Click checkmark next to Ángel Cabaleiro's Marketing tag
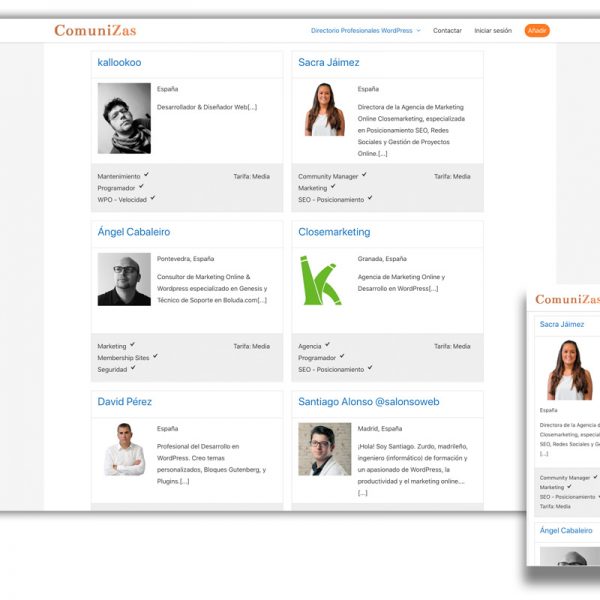Viewport: 600px width, 600px height. coord(132,344)
